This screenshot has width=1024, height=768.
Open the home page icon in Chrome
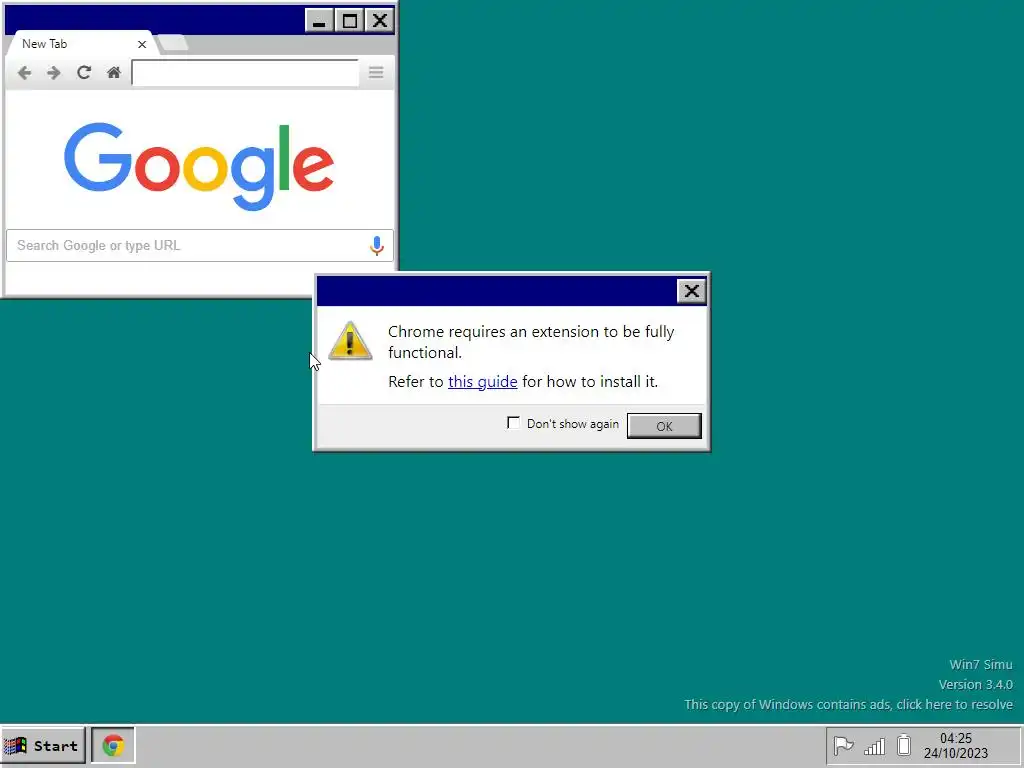click(x=114, y=72)
